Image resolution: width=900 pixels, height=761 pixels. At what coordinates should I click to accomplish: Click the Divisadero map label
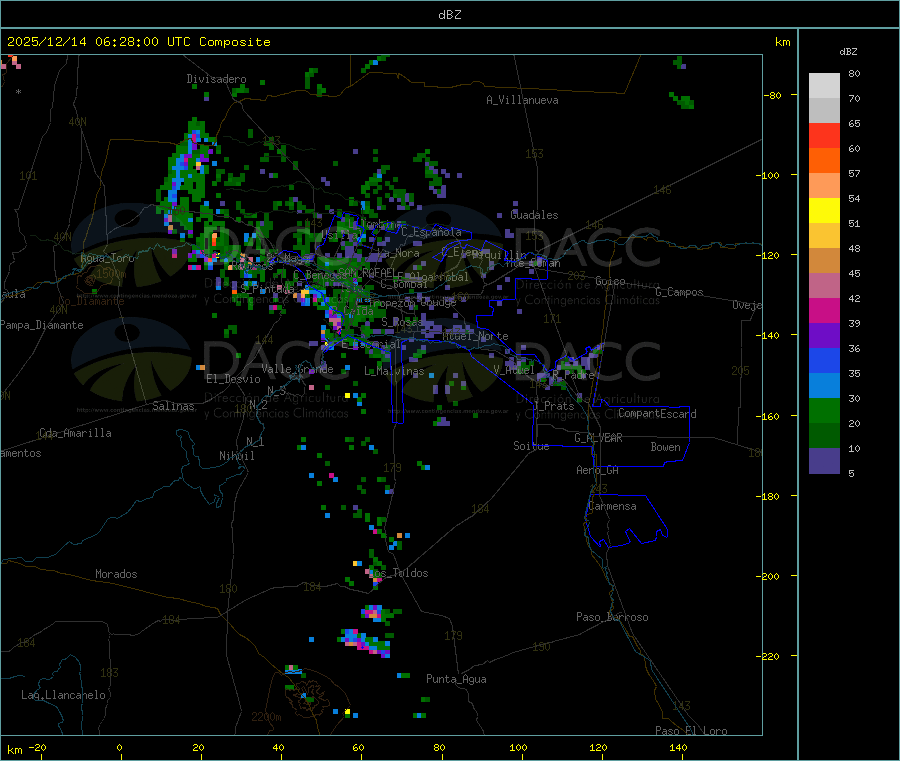(x=216, y=79)
